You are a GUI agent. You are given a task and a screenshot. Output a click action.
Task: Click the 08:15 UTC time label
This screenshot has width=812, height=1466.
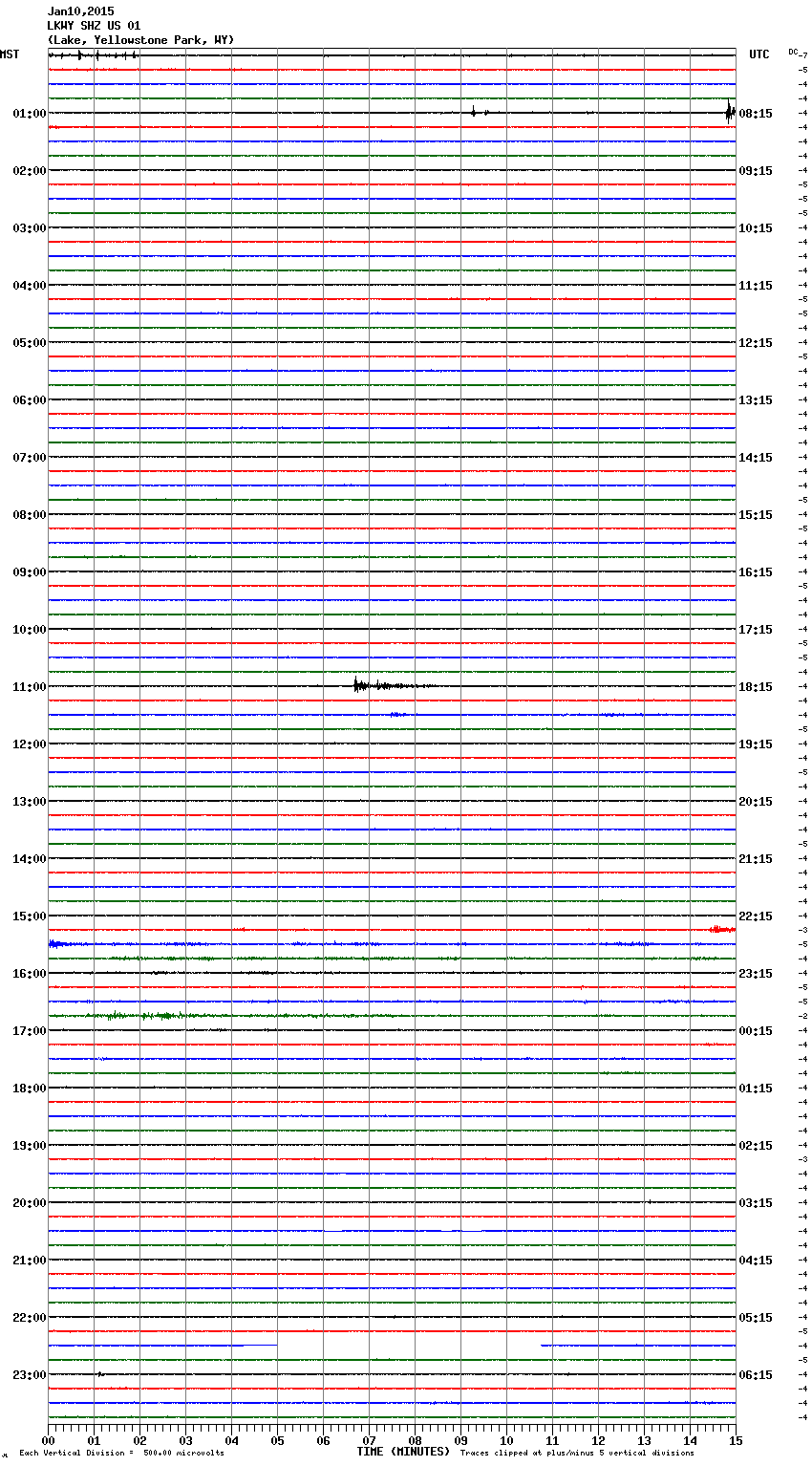tap(756, 114)
